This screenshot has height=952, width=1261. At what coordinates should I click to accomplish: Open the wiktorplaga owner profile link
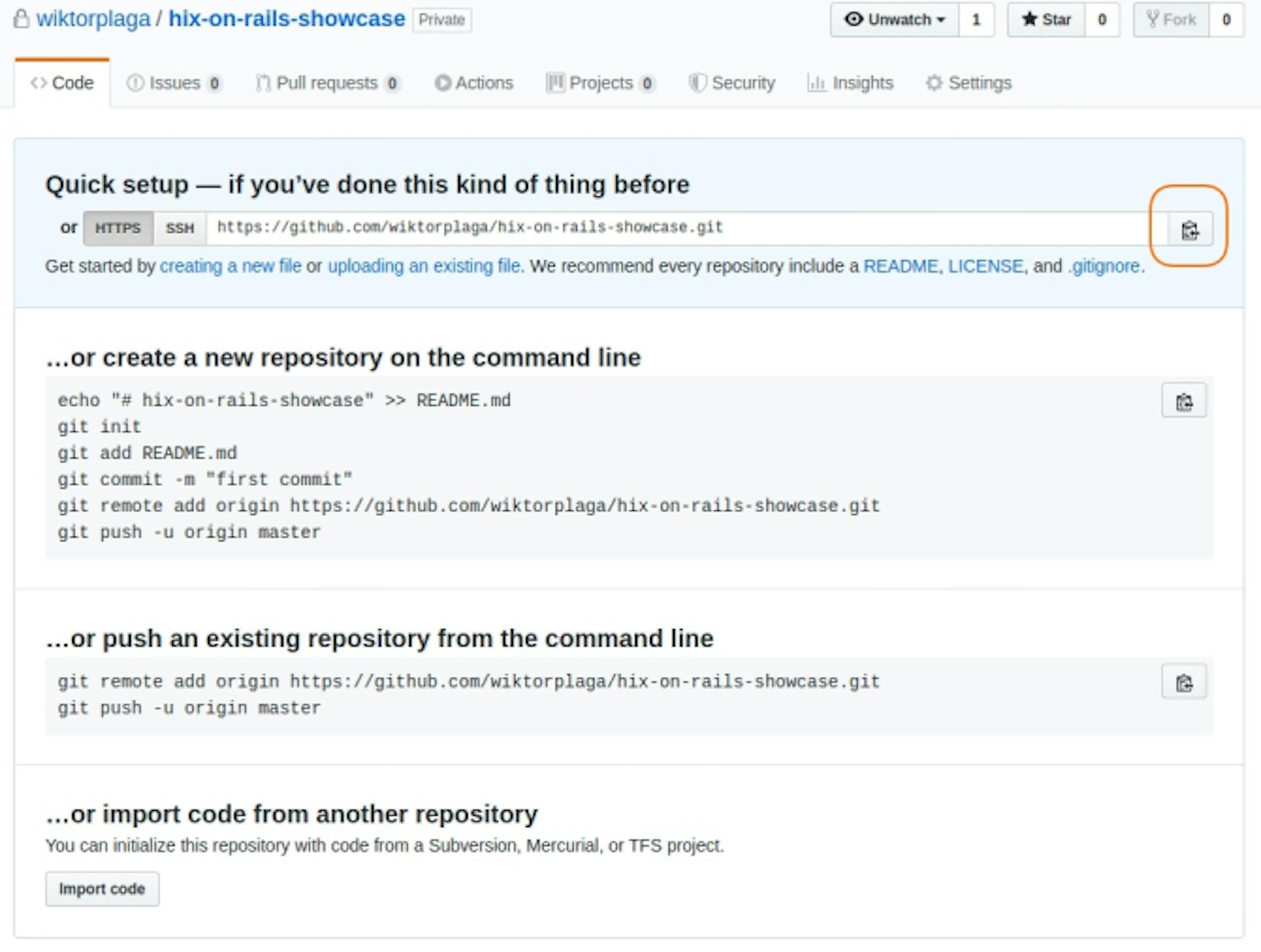[93, 19]
